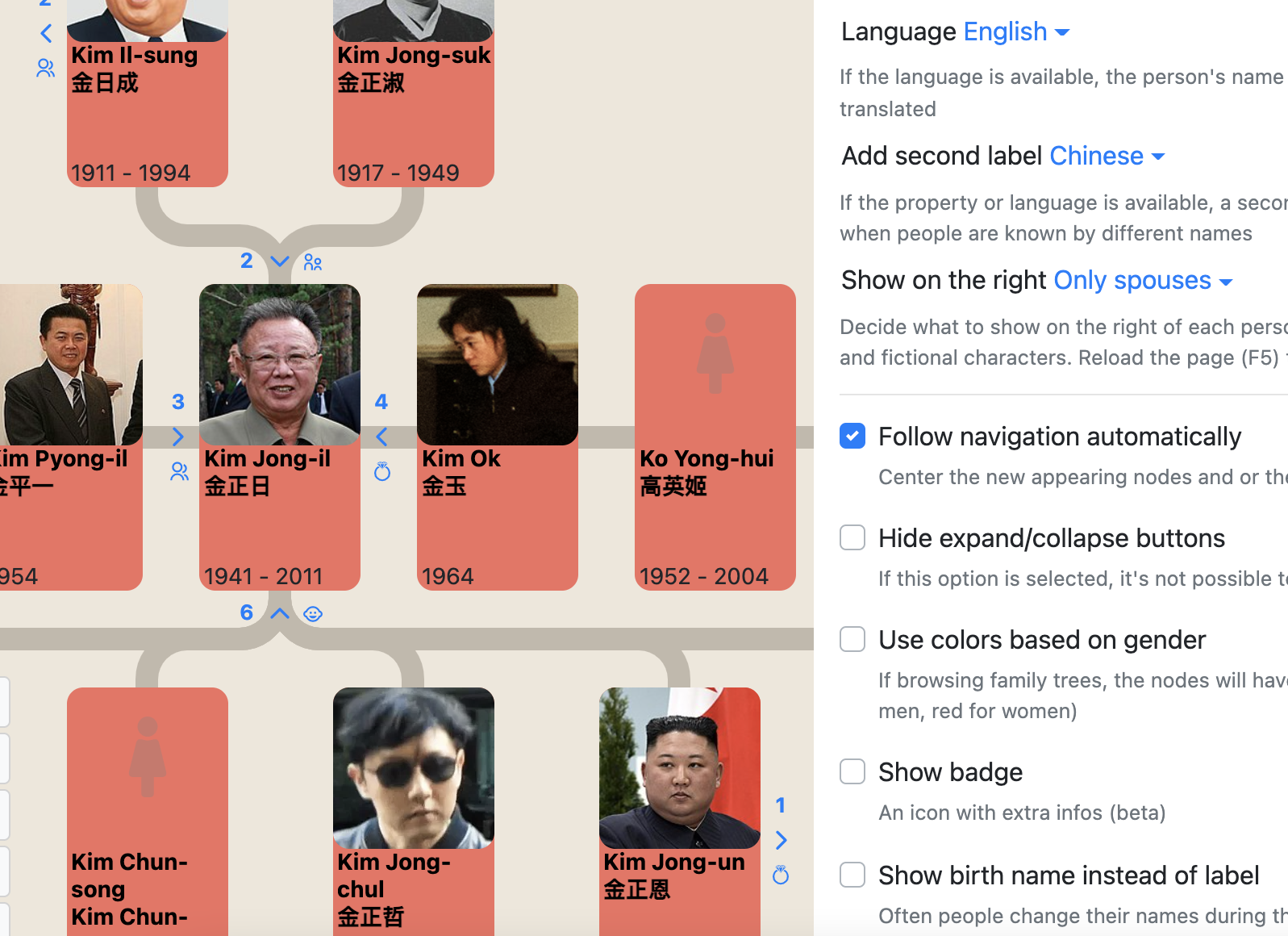Click the spouse ring icon beside Kim Jong-un
Viewport: 1288px width, 936px height.
click(780, 875)
